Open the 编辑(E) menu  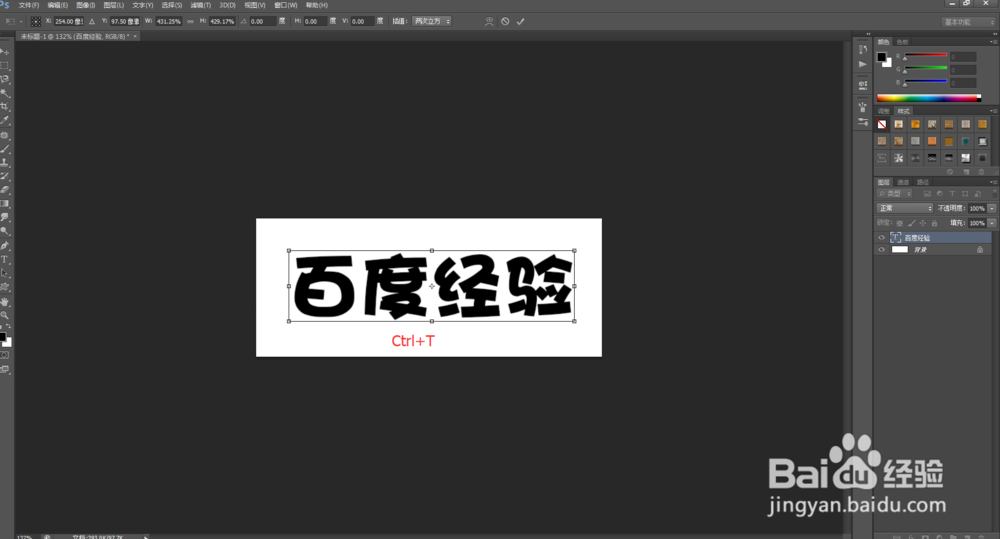[x=57, y=5]
